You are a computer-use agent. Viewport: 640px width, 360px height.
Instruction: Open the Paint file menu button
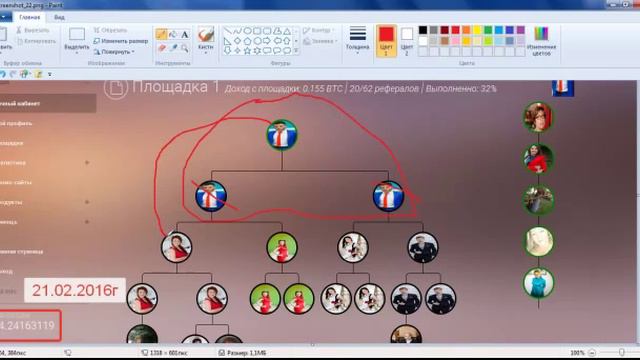[5, 17]
